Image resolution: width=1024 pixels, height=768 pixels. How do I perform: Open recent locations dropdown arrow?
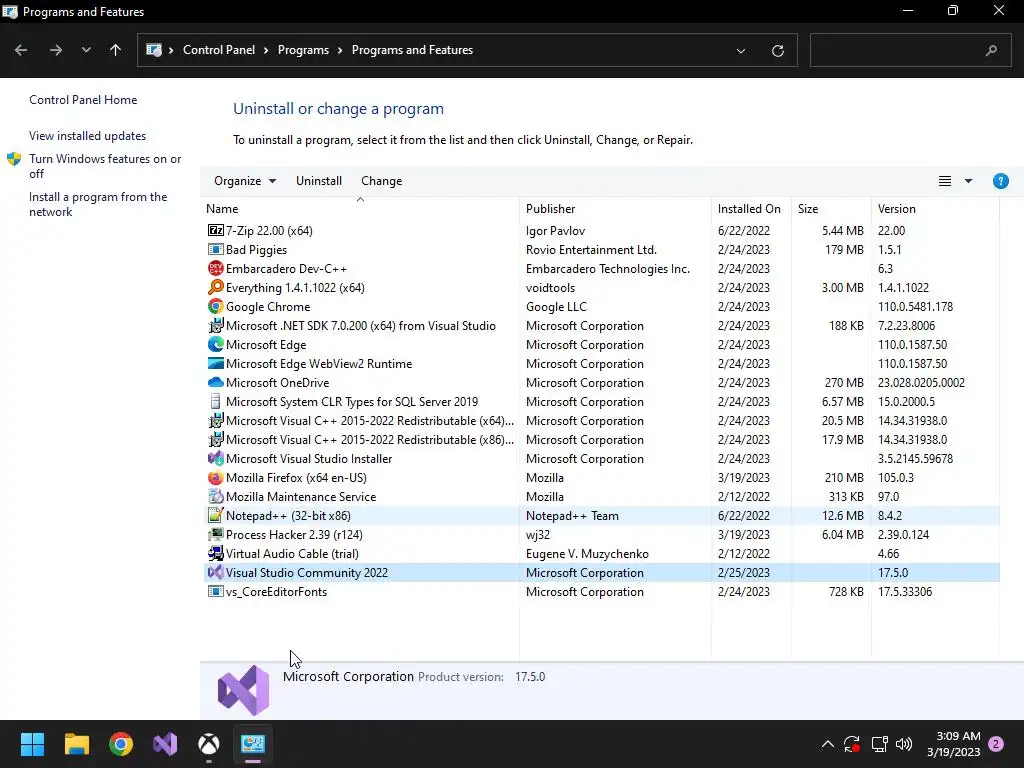pos(86,50)
